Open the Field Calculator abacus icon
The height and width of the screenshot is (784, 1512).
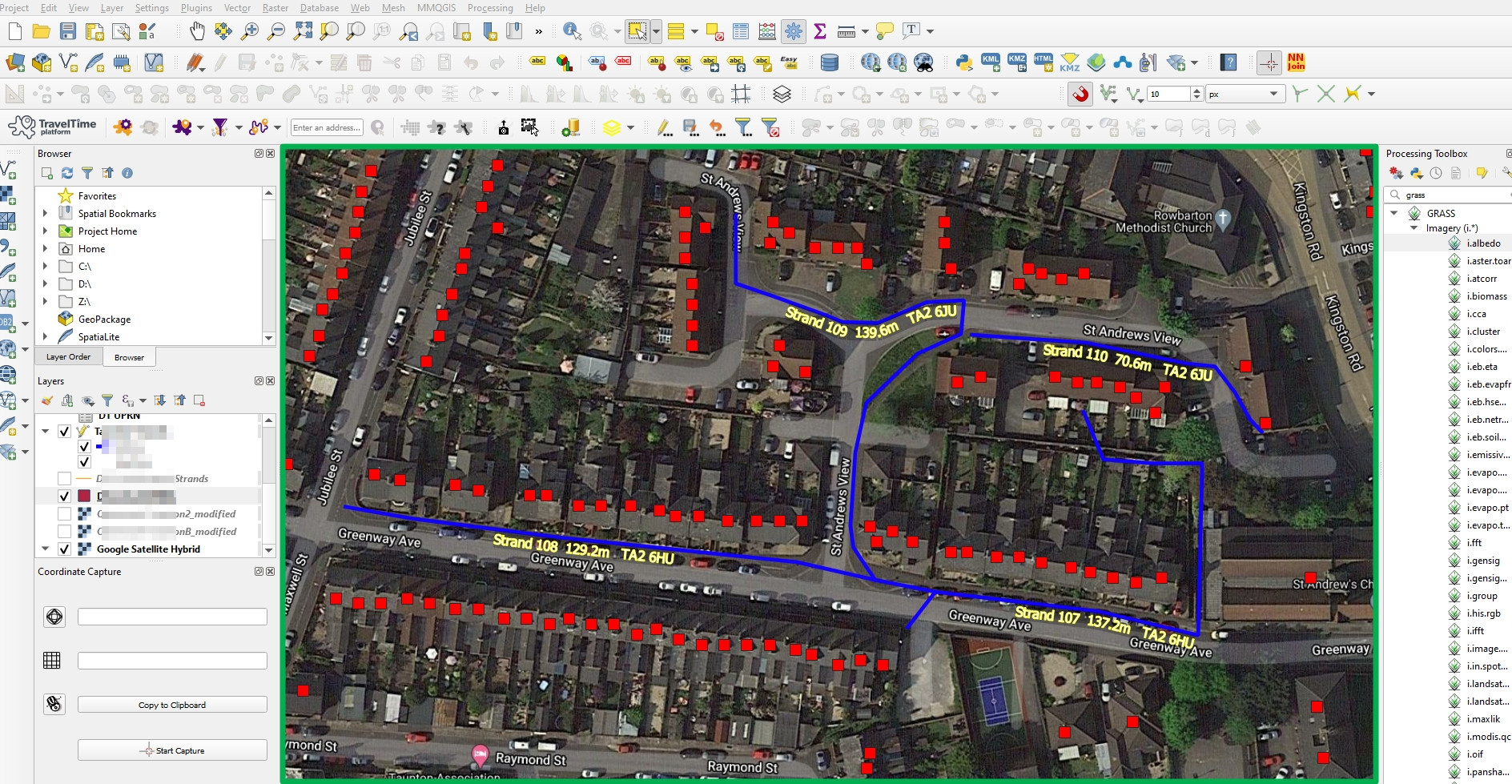pyautogui.click(x=767, y=31)
